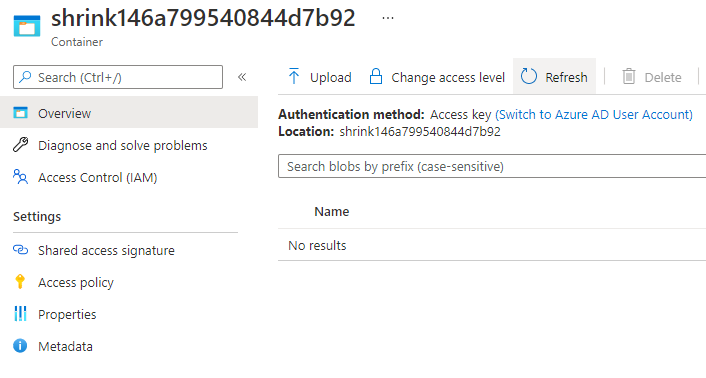Image resolution: width=706 pixels, height=378 pixels.
Task: Collapse the sidebar with the double chevron
Action: (x=242, y=77)
